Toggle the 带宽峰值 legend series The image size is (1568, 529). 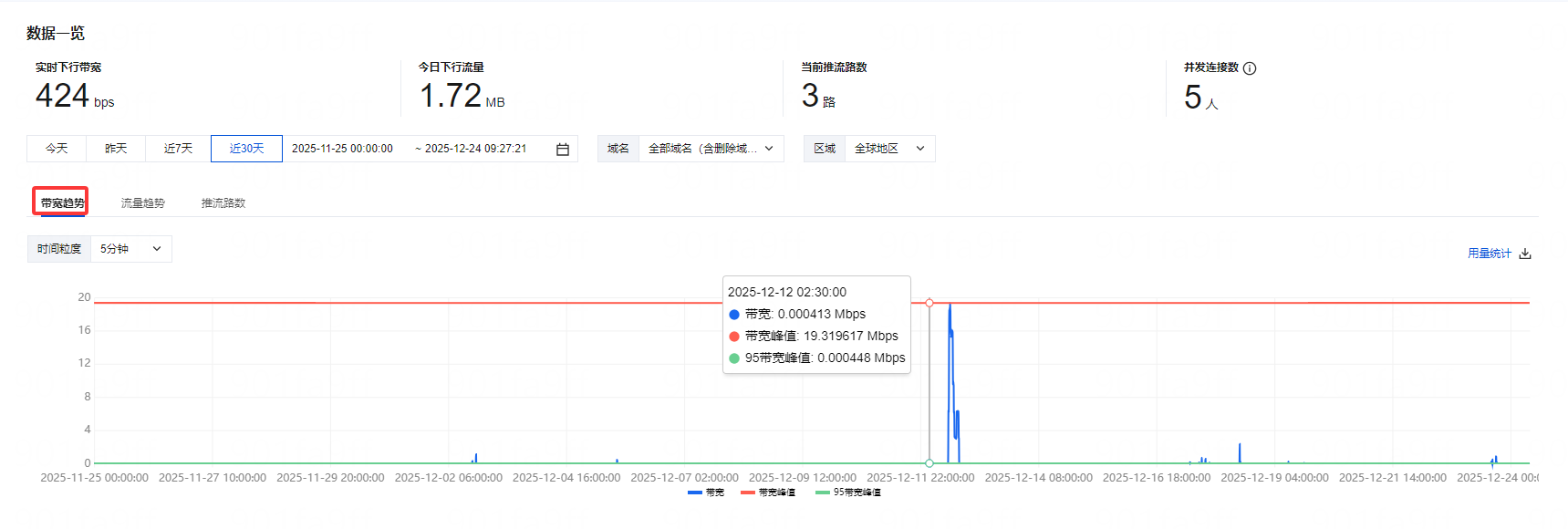point(767,493)
